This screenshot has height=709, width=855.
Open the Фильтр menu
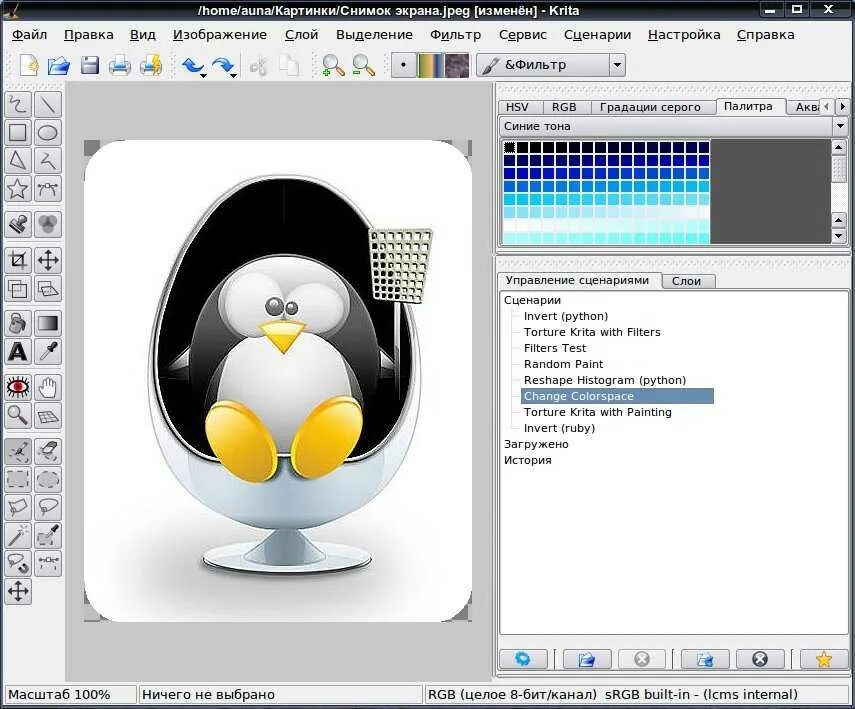[455, 34]
